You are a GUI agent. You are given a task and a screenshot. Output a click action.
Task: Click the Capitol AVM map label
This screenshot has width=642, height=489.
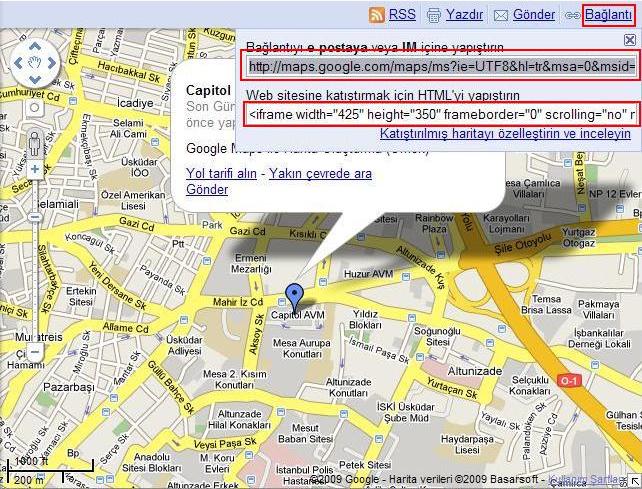tap(298, 315)
